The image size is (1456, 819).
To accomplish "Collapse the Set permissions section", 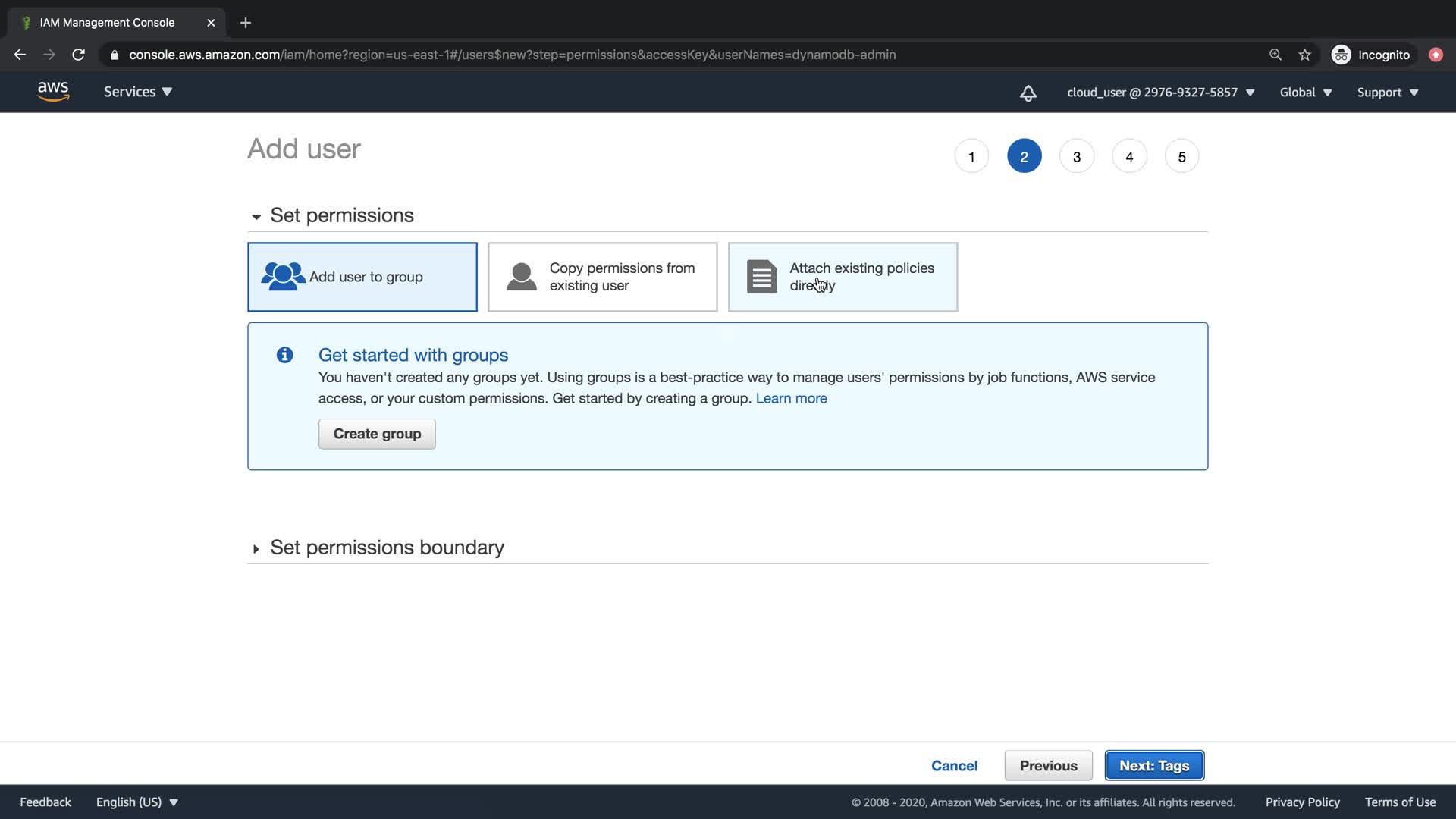I will tap(341, 215).
